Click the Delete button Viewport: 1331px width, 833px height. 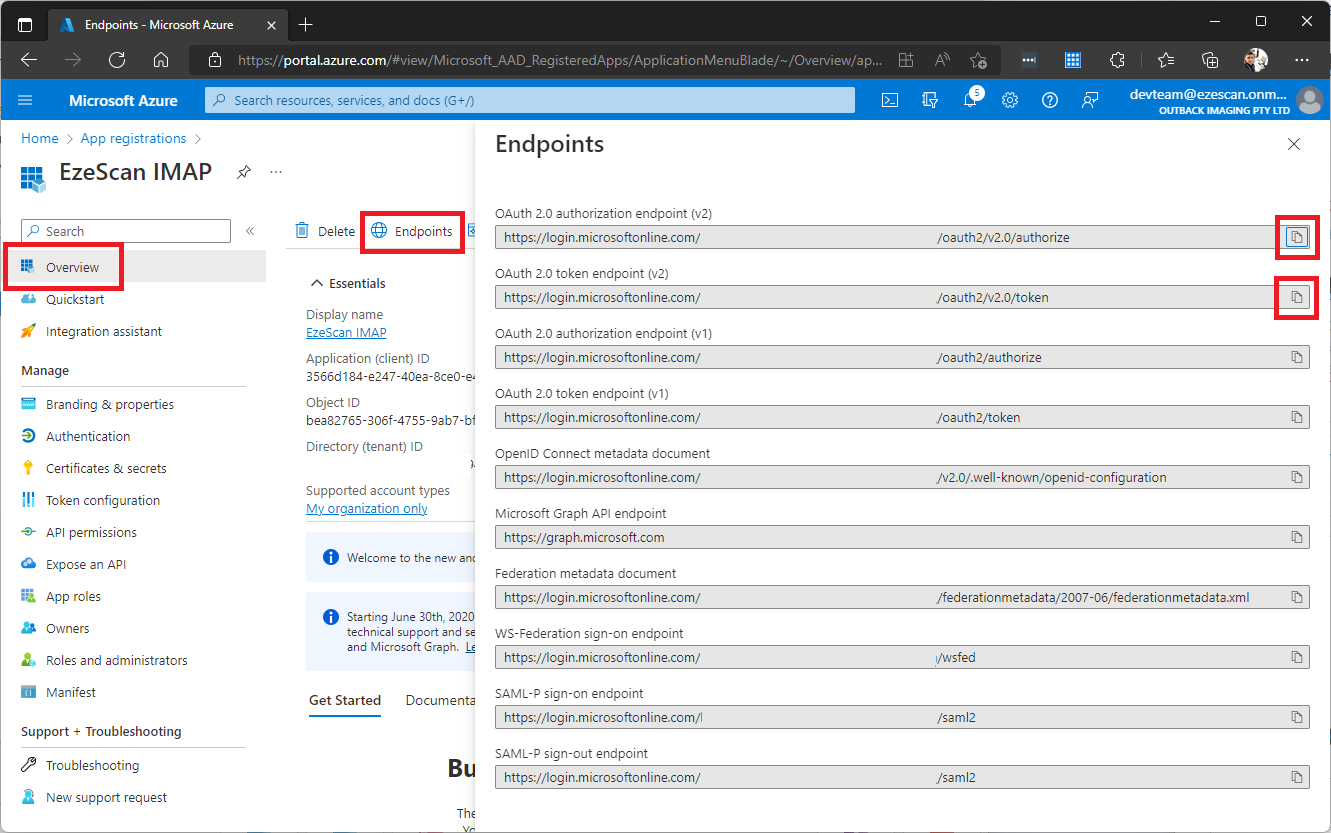(x=325, y=231)
